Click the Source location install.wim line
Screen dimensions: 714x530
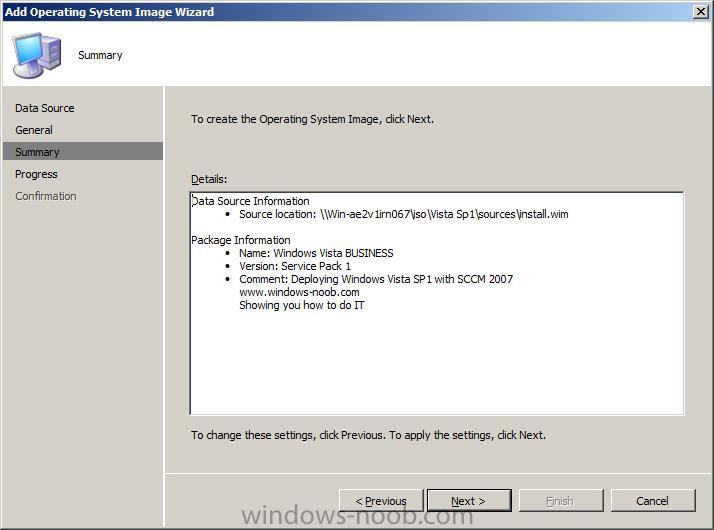pos(403,214)
